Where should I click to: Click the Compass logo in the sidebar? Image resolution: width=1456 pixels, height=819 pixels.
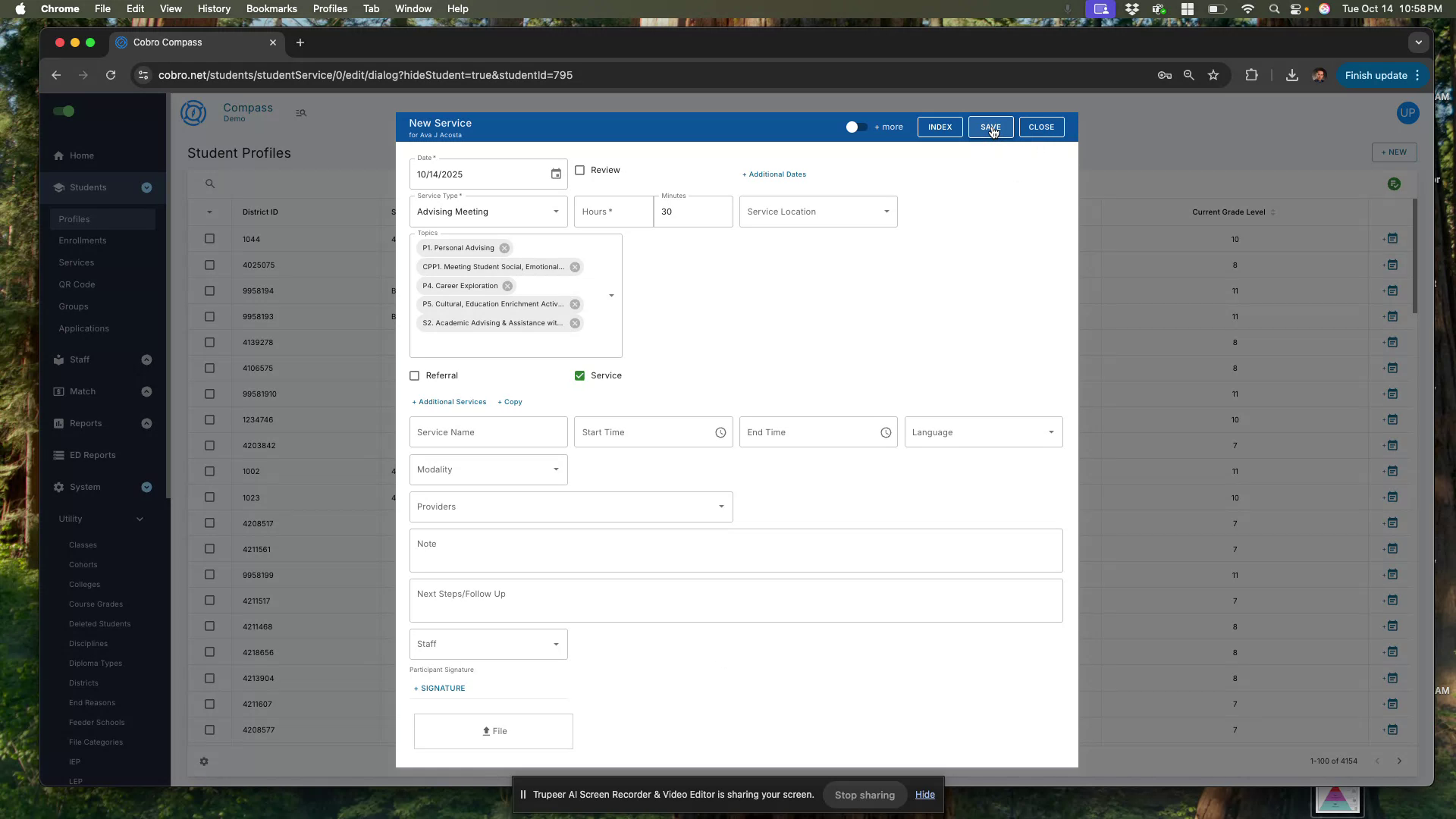(x=193, y=112)
